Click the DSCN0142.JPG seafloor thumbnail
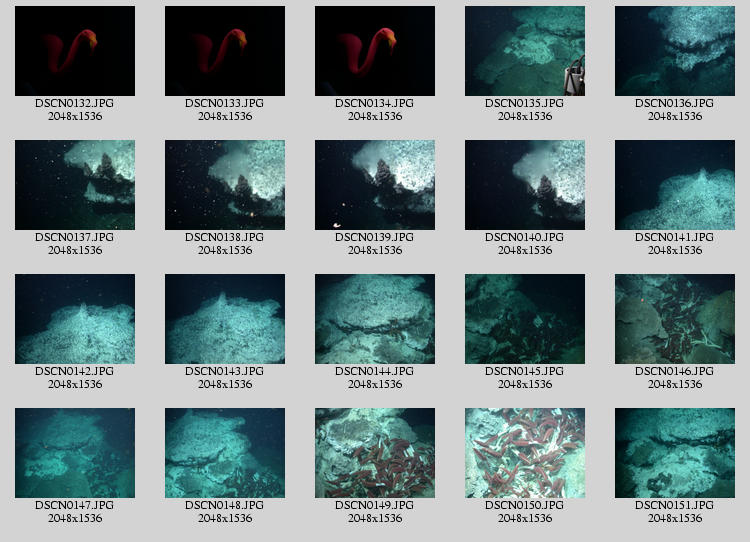This screenshot has width=750, height=542. pos(74,319)
